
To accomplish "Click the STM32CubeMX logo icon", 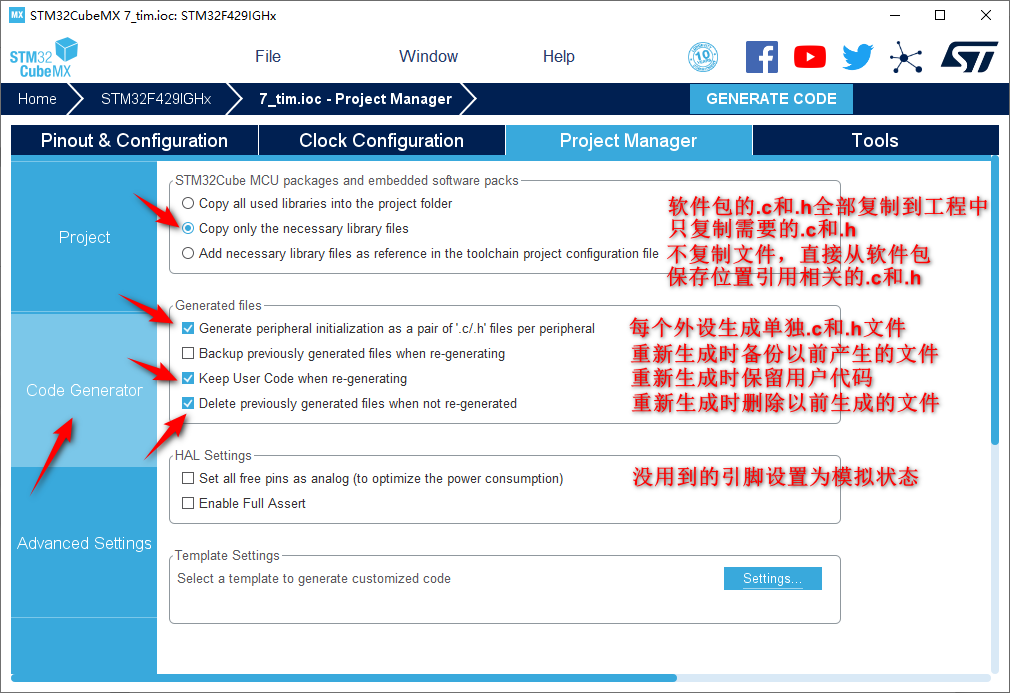I will pyautogui.click(x=44, y=59).
